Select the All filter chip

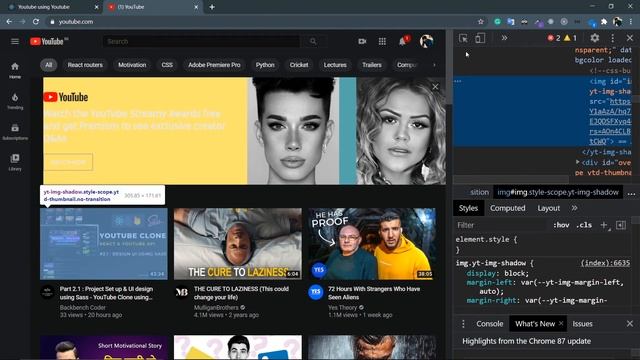click(x=49, y=65)
